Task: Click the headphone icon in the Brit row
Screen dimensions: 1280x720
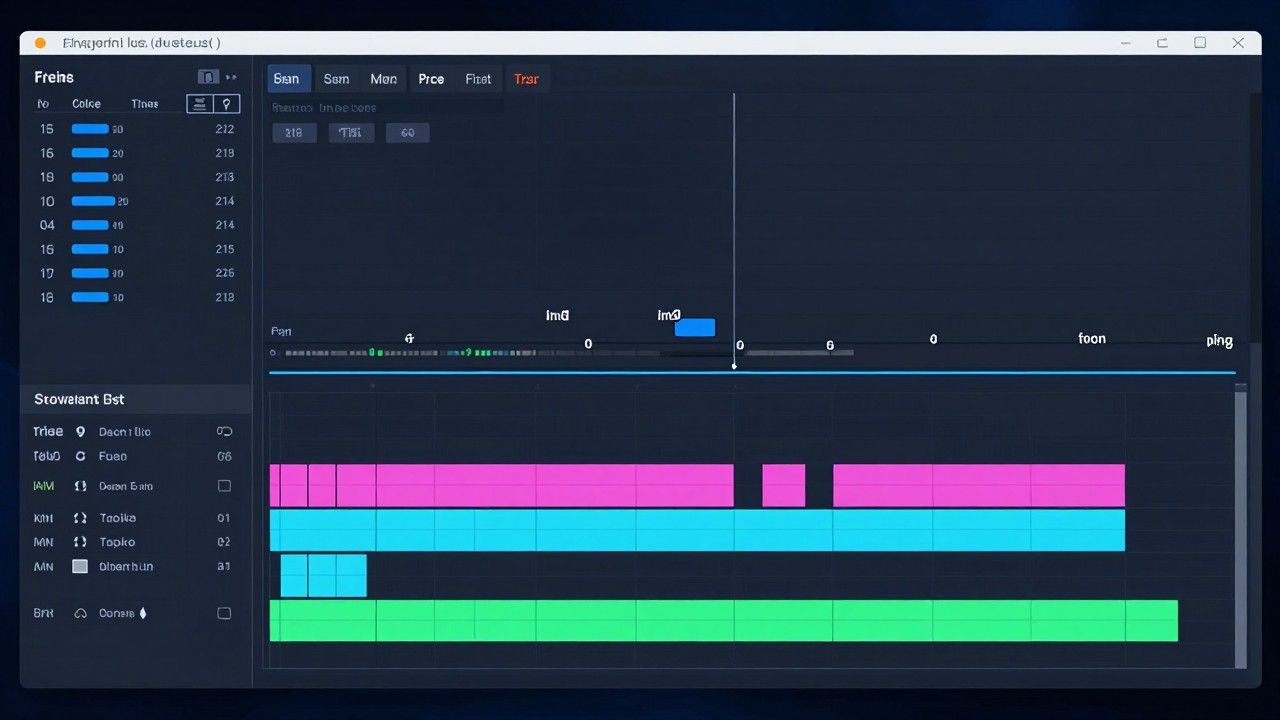Action: tap(80, 613)
